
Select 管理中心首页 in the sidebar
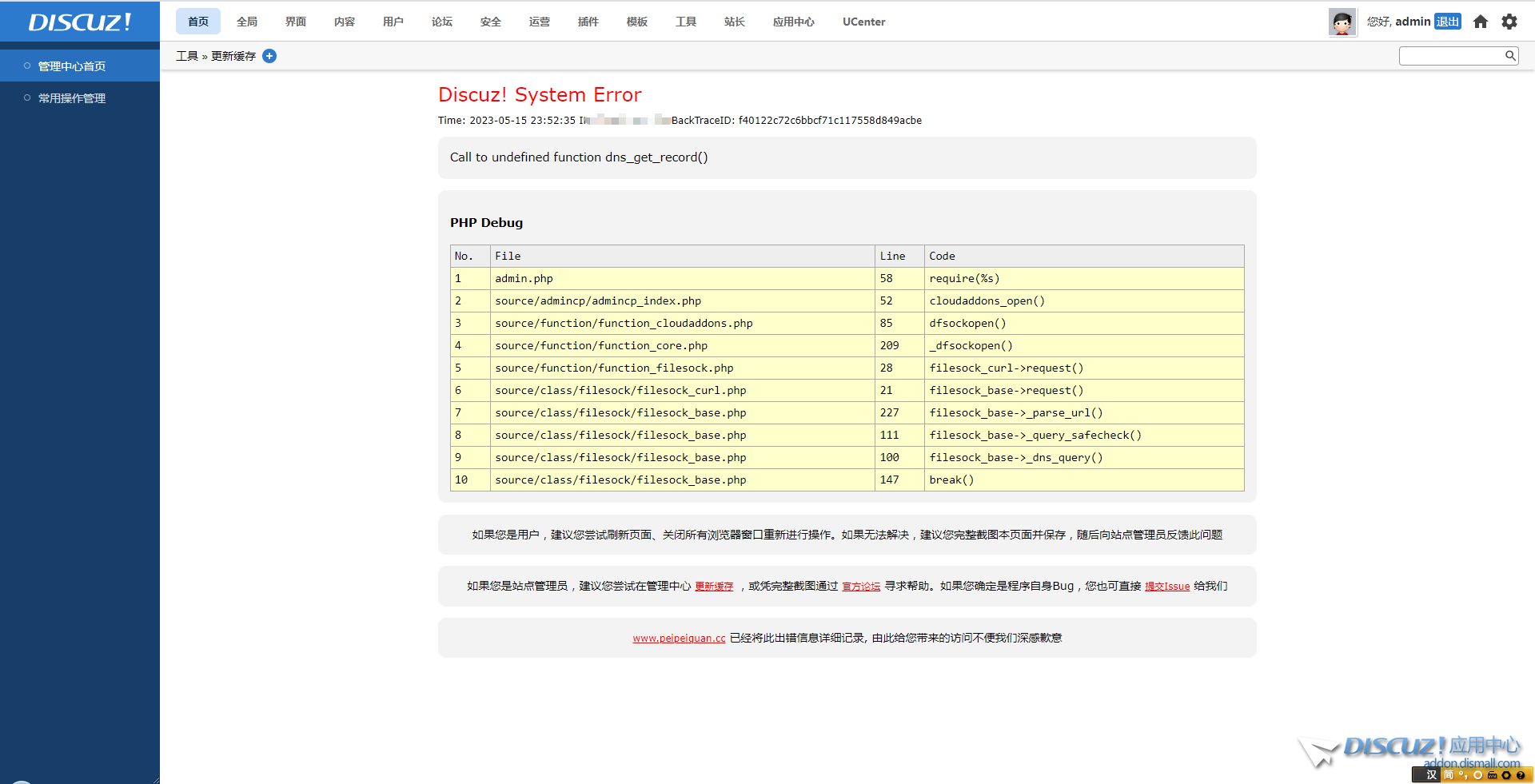(80, 66)
